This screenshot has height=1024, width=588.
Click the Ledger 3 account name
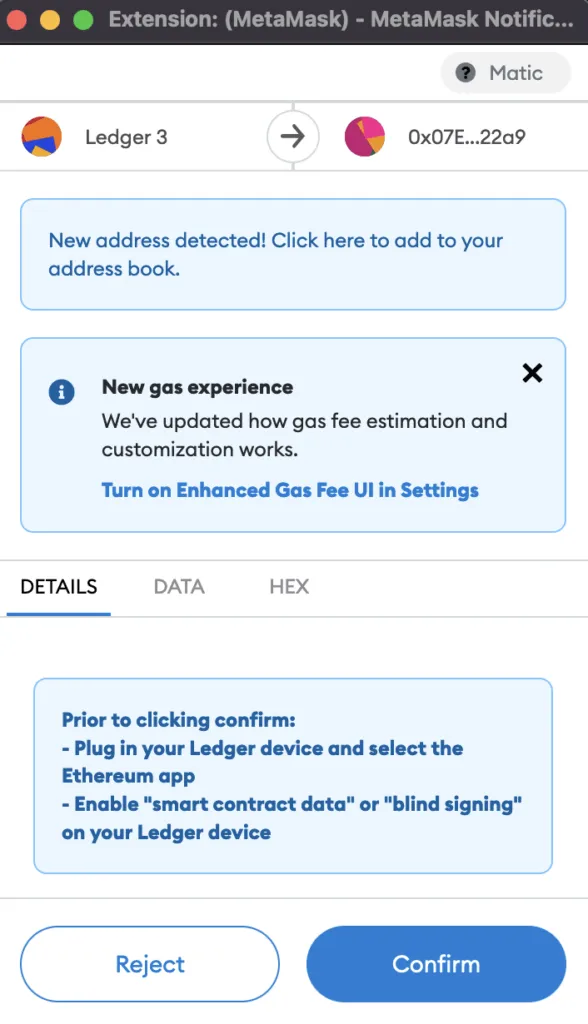click(x=126, y=137)
